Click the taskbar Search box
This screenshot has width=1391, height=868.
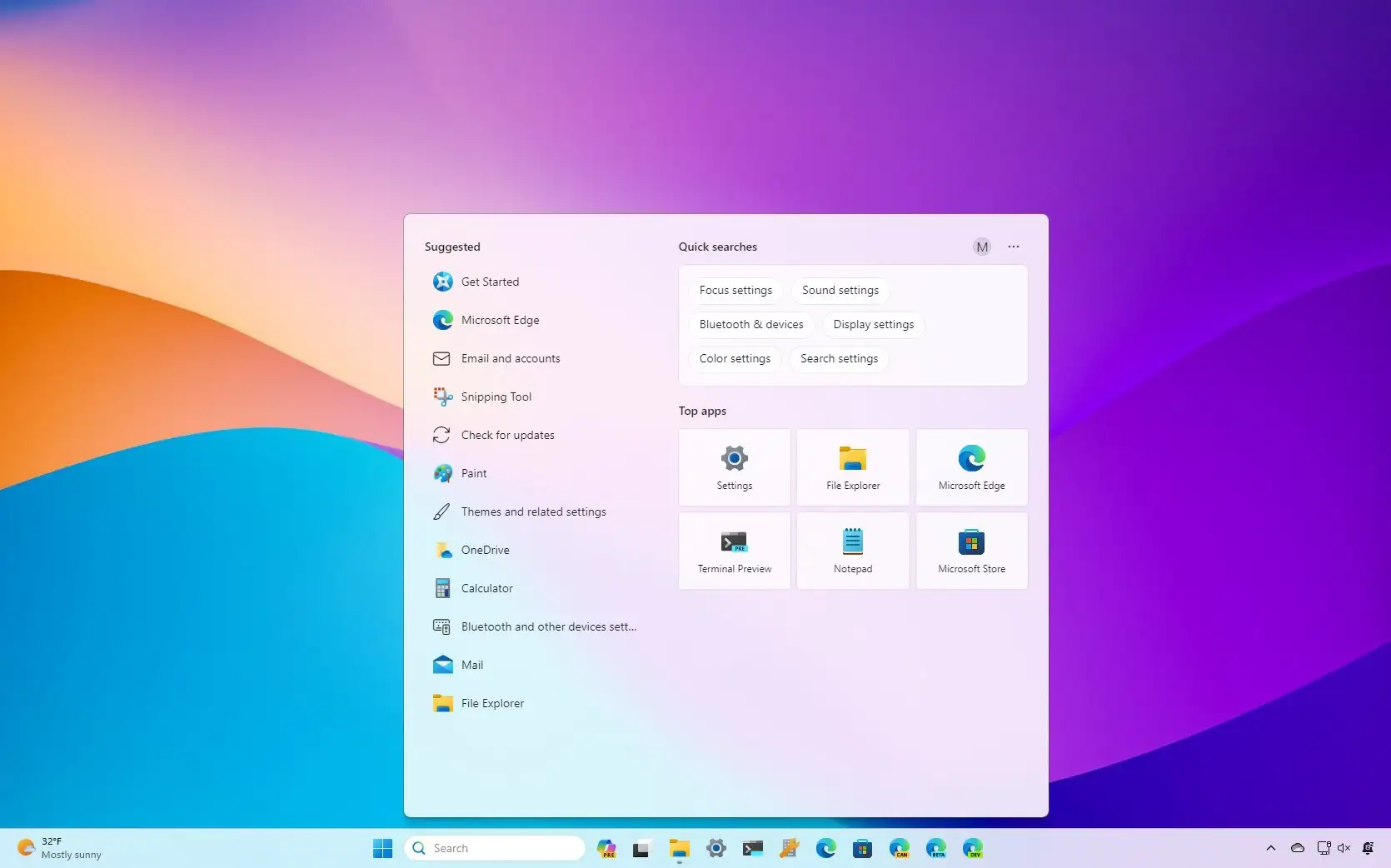point(495,848)
